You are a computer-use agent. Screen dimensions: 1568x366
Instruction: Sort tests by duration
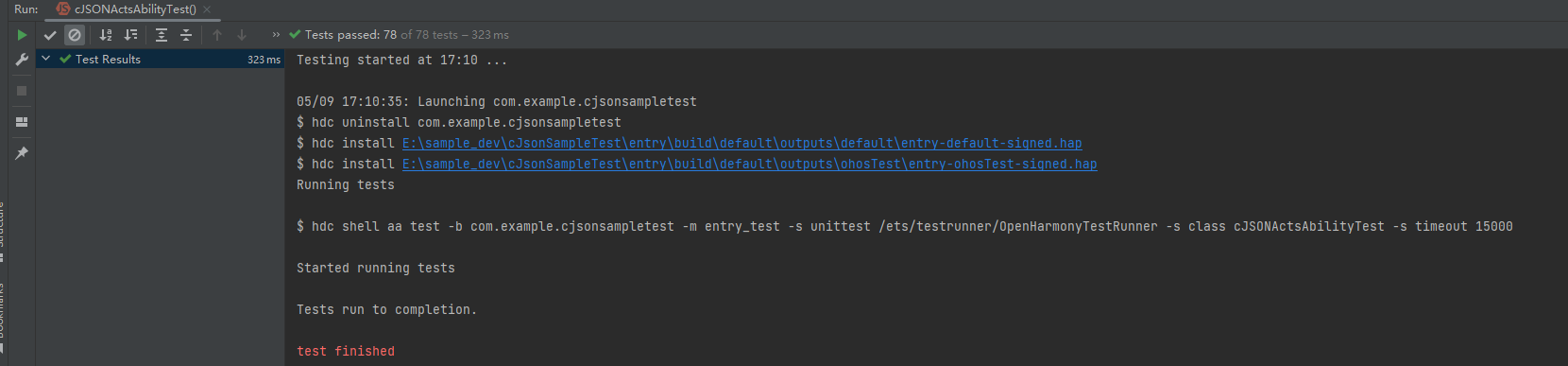click(x=130, y=35)
